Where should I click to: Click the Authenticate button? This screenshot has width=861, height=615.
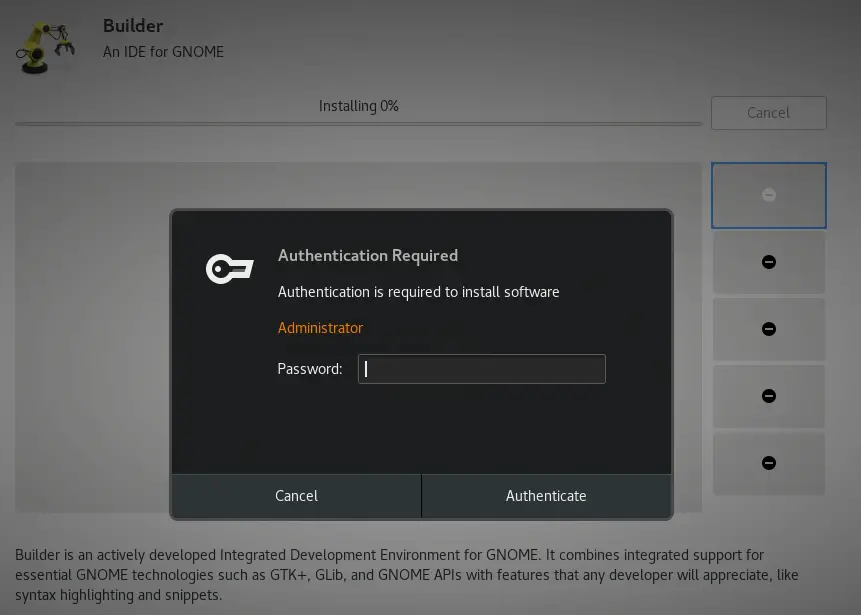click(546, 496)
